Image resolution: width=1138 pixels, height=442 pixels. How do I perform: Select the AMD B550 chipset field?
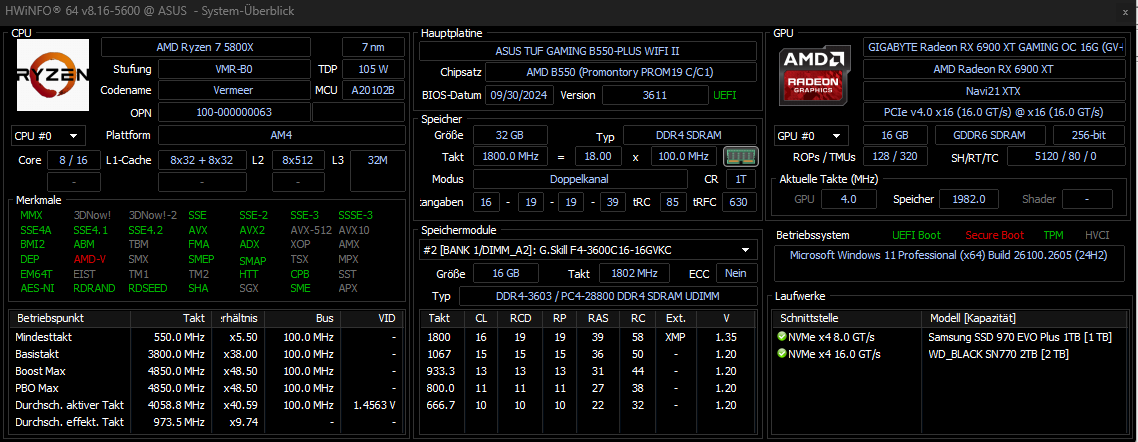[621, 73]
